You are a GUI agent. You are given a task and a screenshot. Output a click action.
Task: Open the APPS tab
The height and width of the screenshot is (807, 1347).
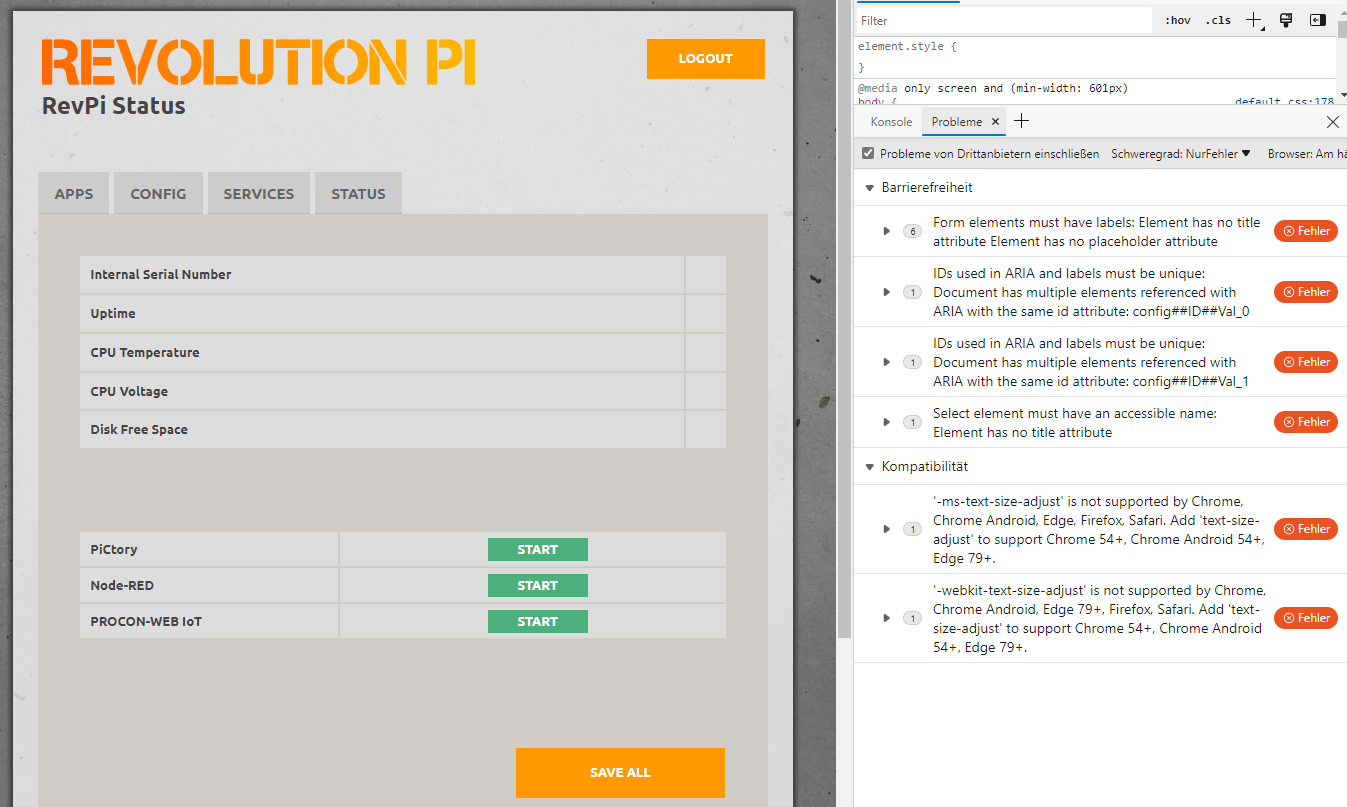[74, 194]
